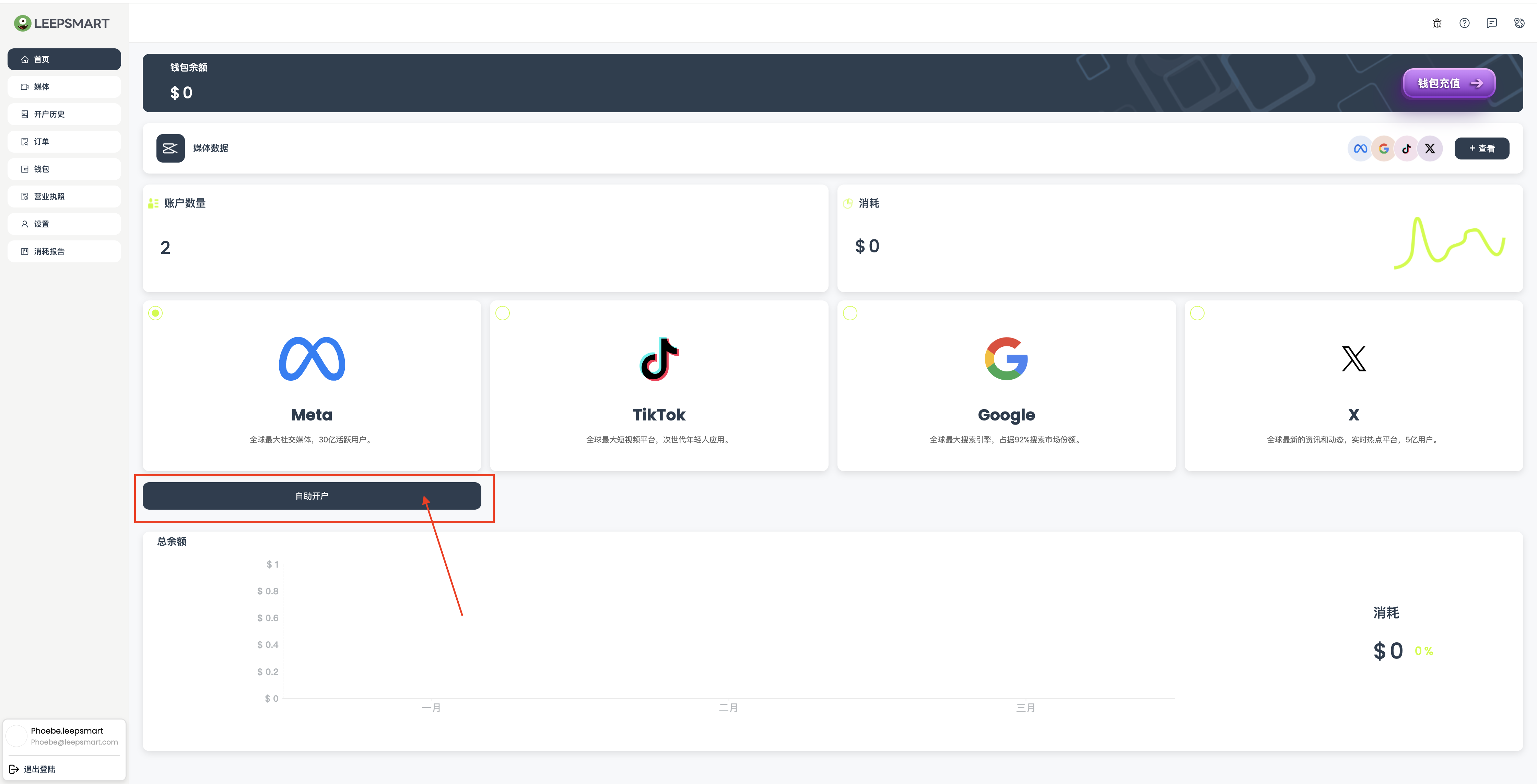Click the 账户数量 heading icon

tap(153, 203)
